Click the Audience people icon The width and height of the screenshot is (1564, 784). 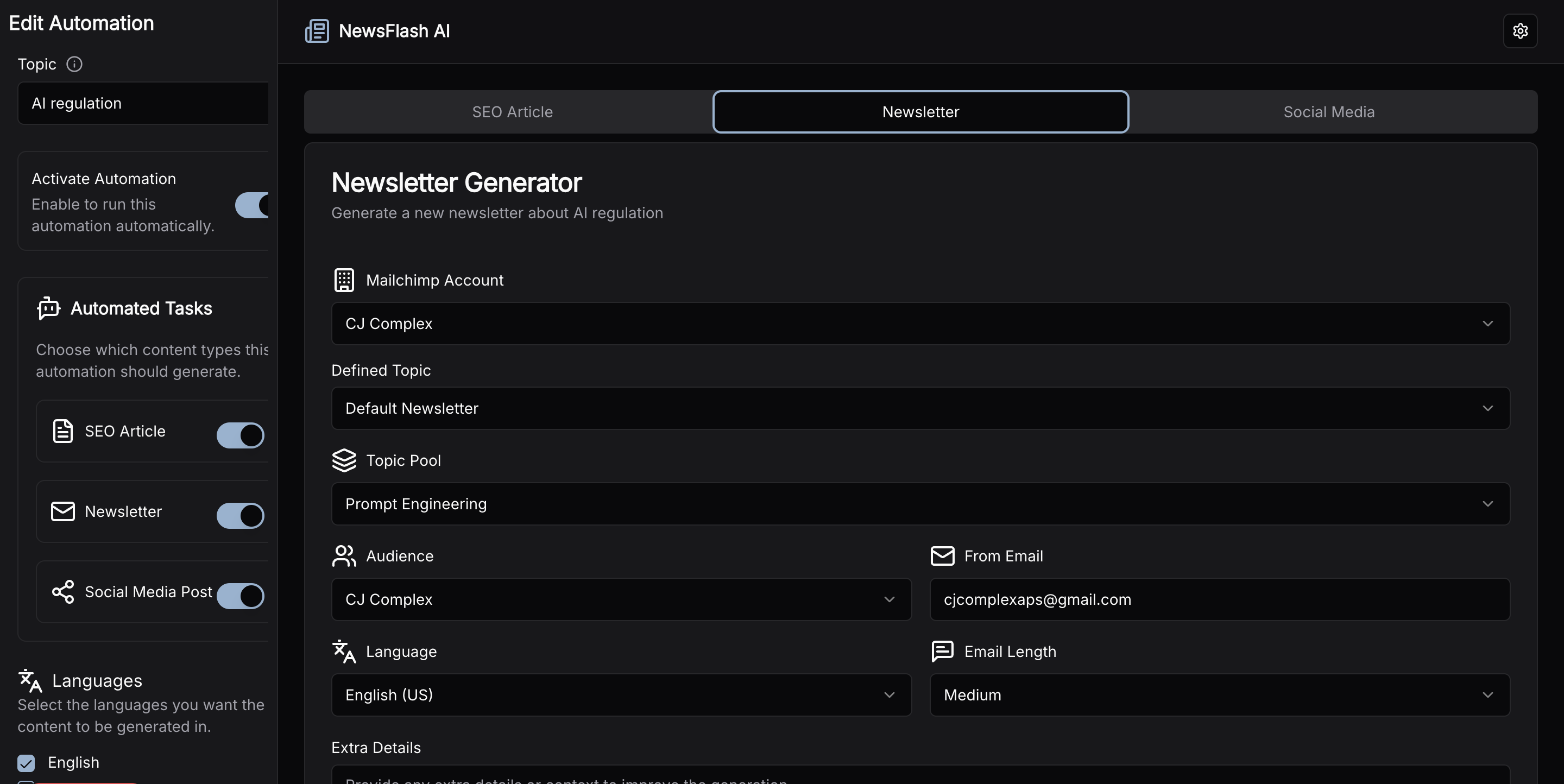344,556
